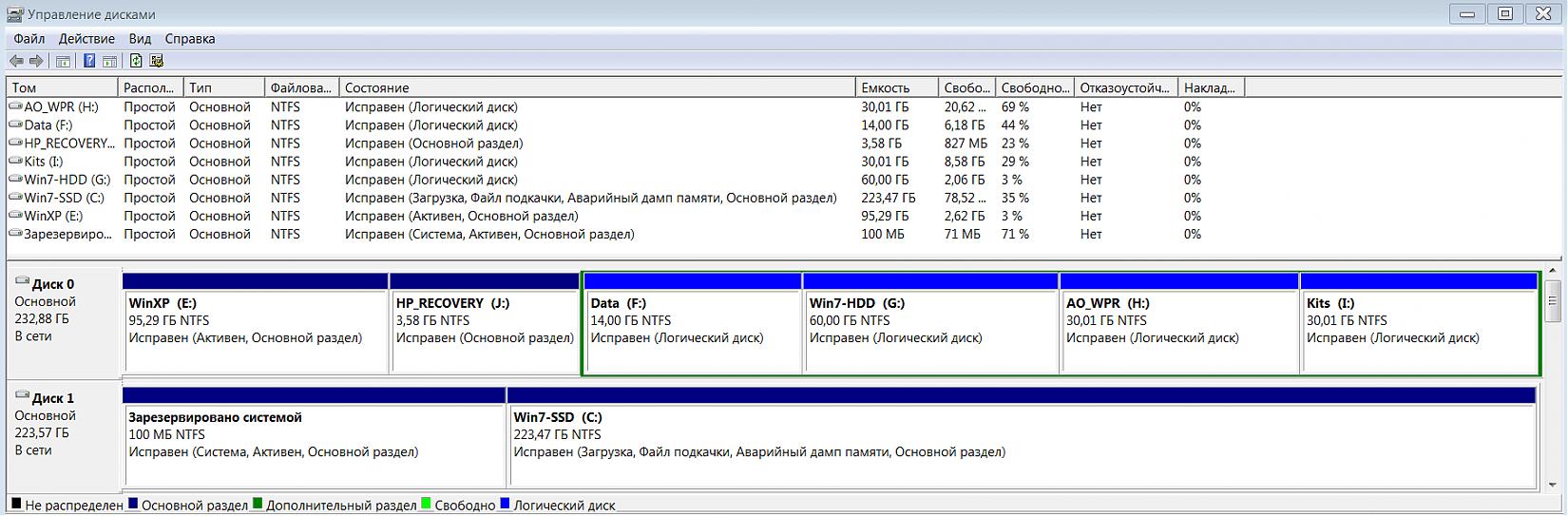Sort by the Располож... column header

tap(150, 87)
